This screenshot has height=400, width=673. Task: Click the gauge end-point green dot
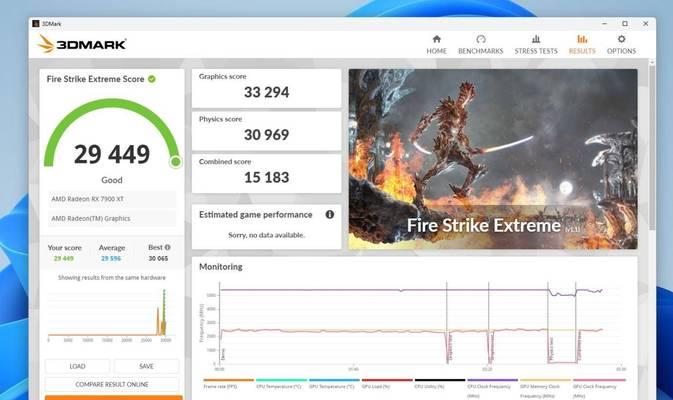click(176, 162)
